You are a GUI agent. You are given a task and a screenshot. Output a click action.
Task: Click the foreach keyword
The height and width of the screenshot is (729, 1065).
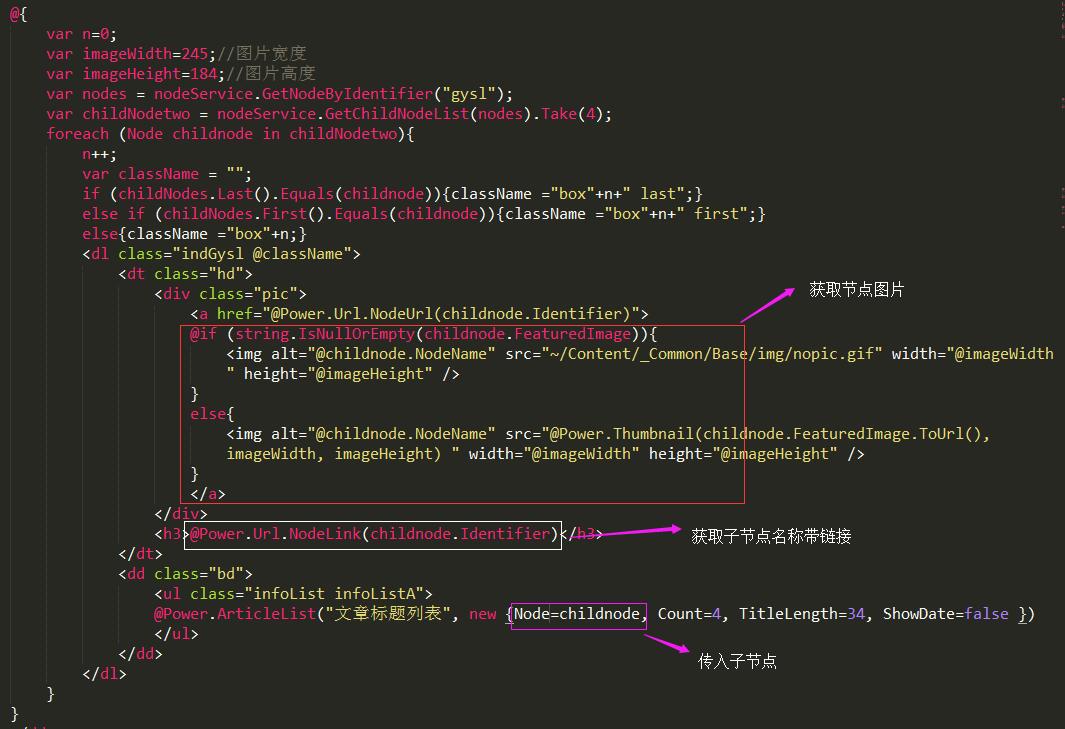tap(77, 134)
